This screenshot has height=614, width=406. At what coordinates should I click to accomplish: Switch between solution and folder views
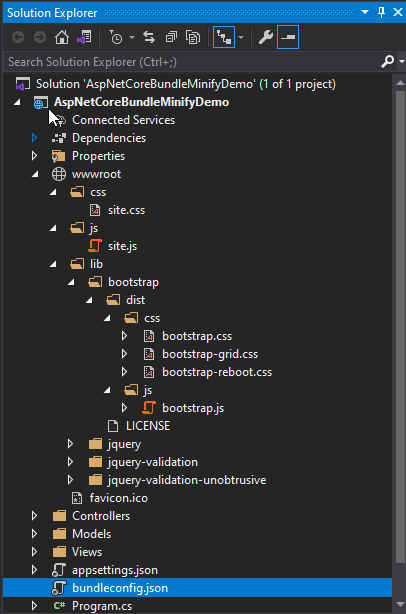(84, 38)
